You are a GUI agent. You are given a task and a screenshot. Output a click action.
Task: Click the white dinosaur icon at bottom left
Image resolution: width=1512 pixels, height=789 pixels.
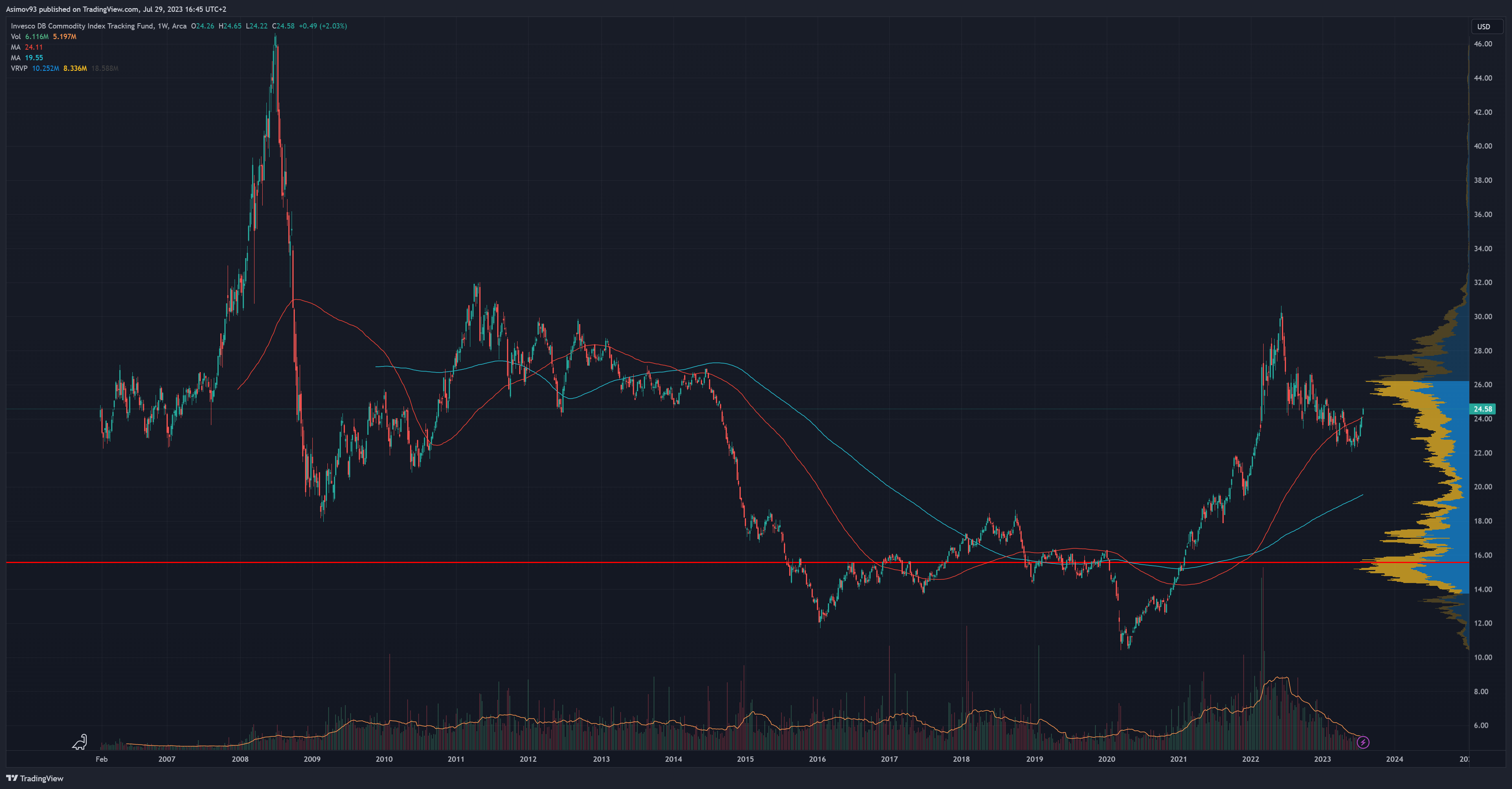pyautogui.click(x=80, y=742)
